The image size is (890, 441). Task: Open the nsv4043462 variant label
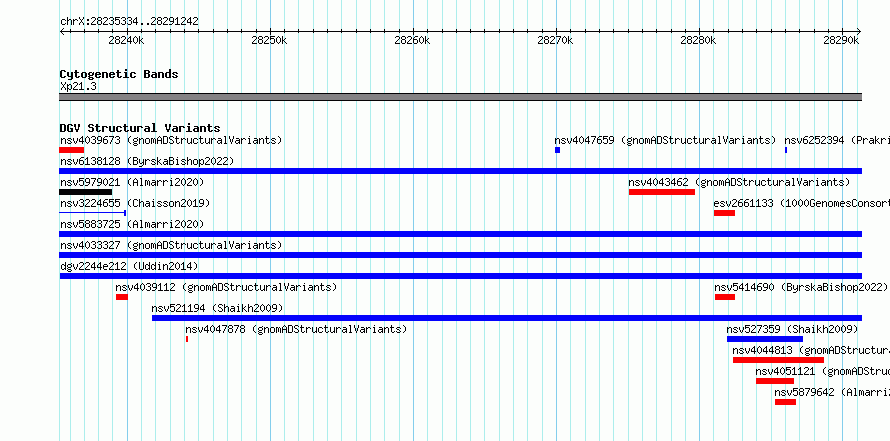(x=739, y=182)
